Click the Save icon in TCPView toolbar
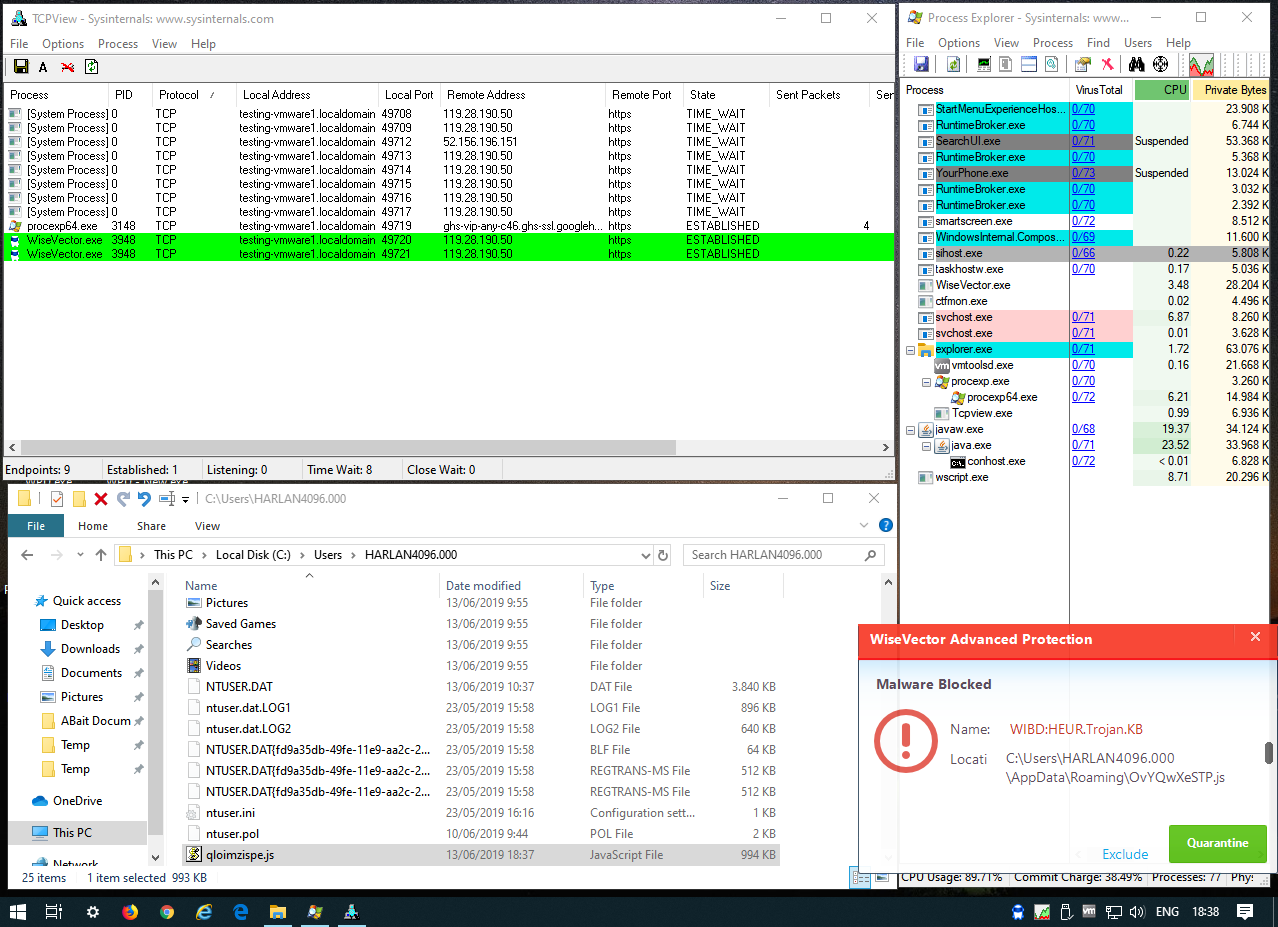The width and height of the screenshot is (1278, 927). tap(20, 67)
